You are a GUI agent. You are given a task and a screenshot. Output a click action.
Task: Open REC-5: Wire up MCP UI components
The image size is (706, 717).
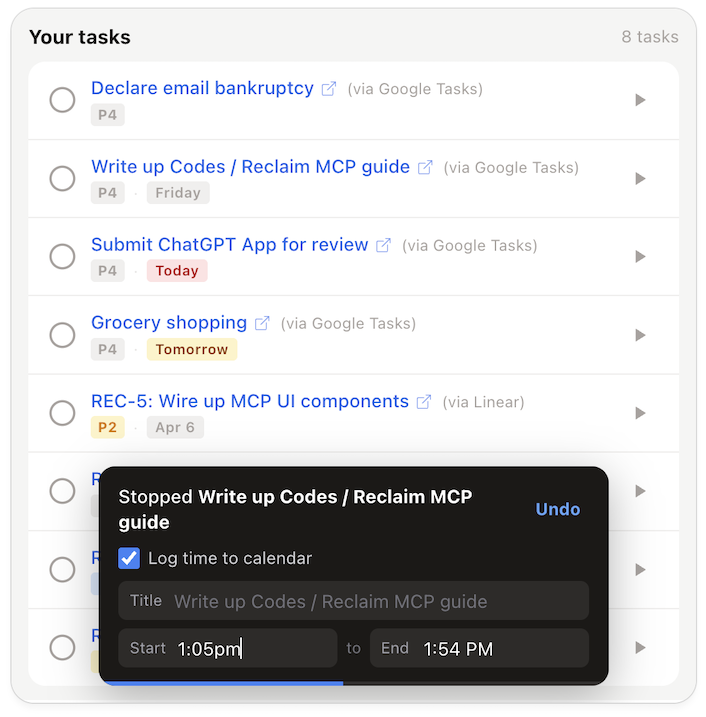pyautogui.click(x=250, y=402)
